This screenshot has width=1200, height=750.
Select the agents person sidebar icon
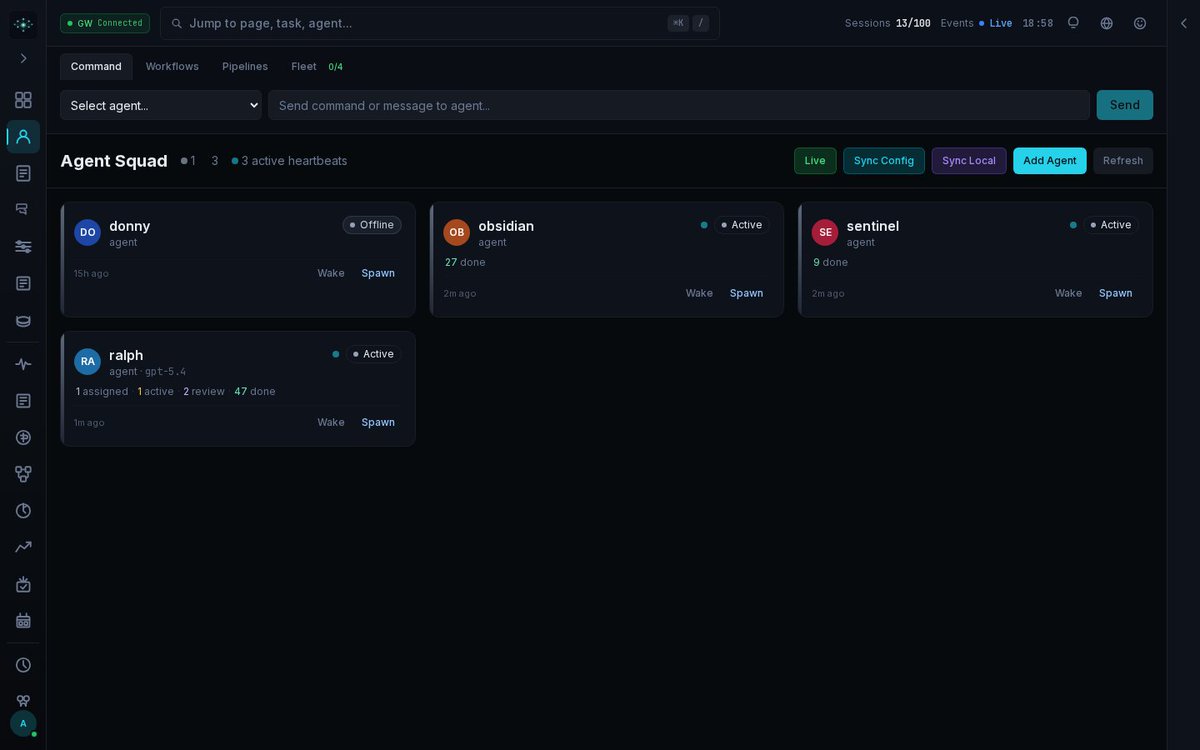point(23,136)
